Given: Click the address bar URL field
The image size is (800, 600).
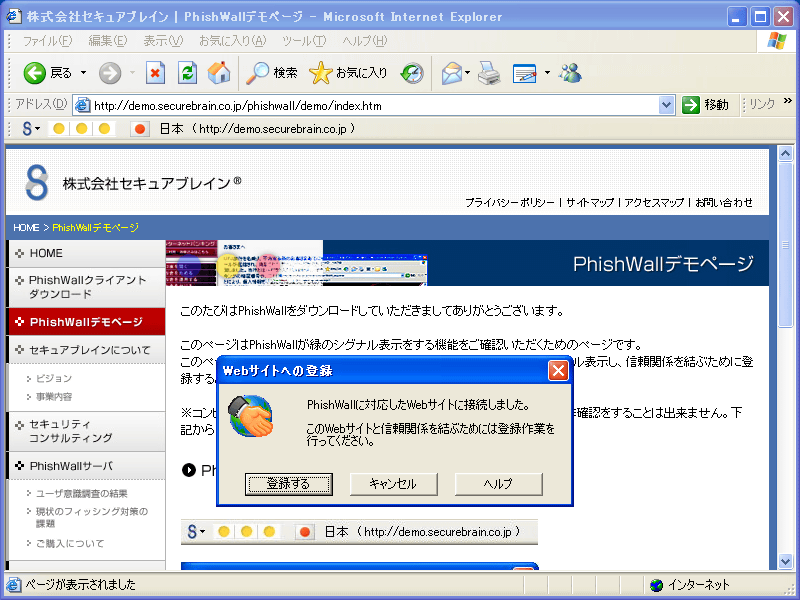Looking at the screenshot, I should pyautogui.click(x=374, y=106).
